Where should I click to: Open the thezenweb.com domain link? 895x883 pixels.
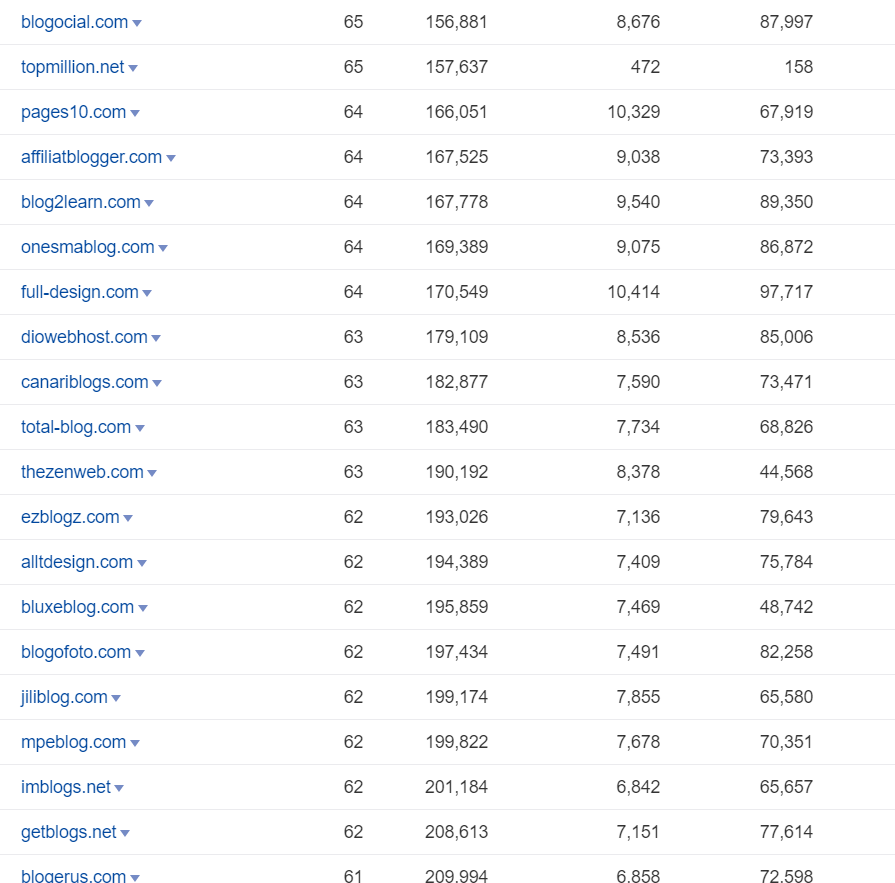coord(82,473)
